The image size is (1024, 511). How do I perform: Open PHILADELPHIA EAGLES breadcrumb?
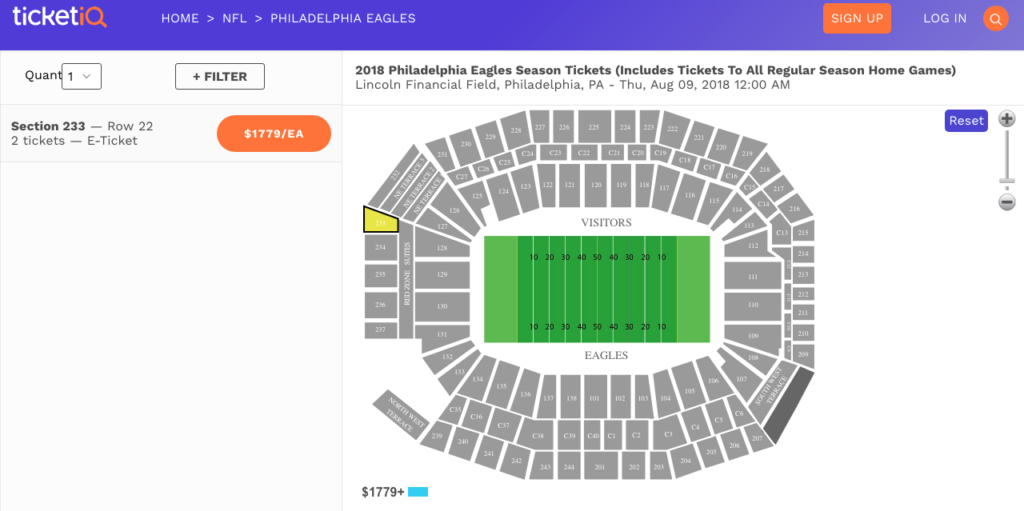[x=343, y=19]
